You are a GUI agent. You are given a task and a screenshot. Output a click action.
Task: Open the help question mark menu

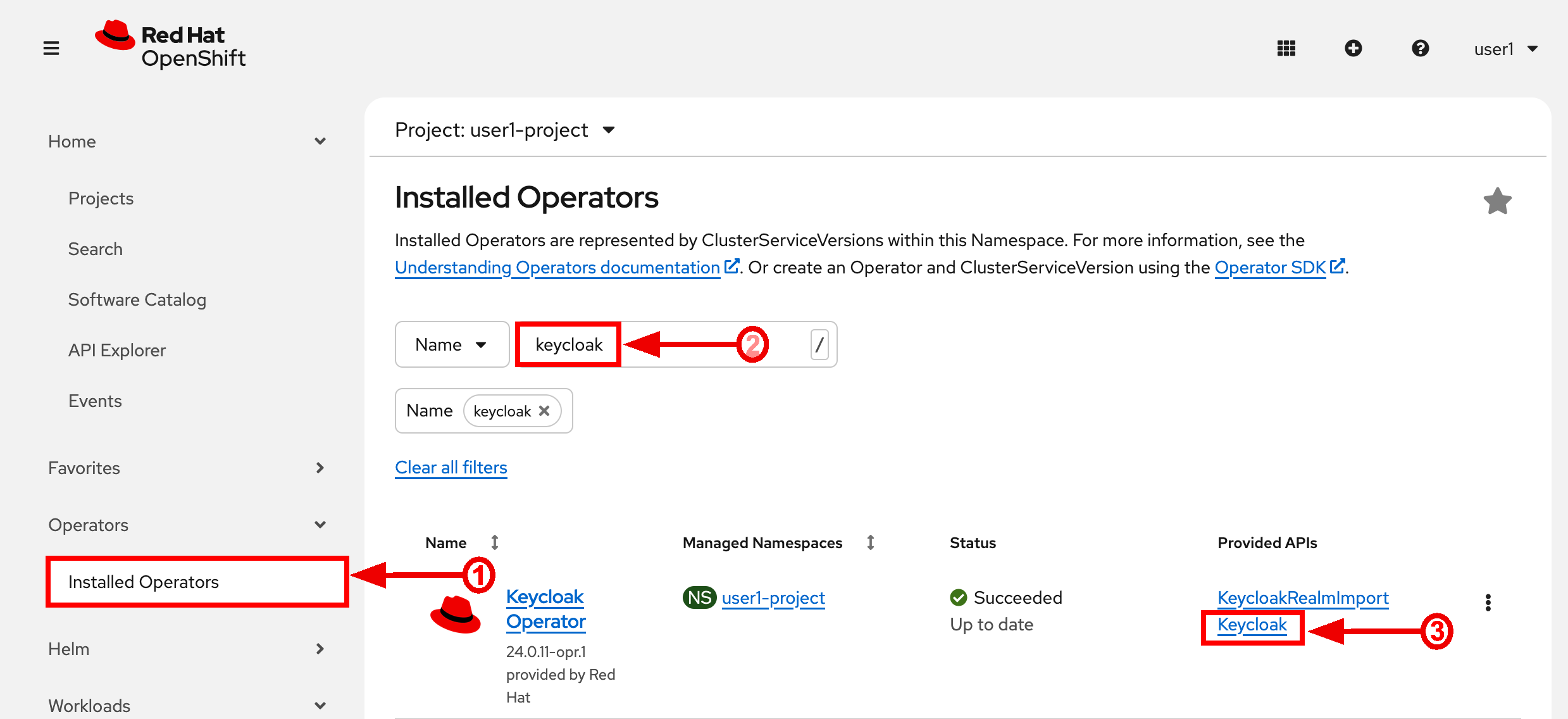coord(1420,48)
